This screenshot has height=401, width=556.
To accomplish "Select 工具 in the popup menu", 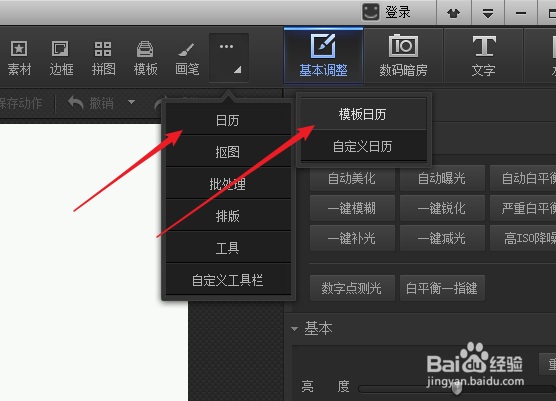I will 228,247.
